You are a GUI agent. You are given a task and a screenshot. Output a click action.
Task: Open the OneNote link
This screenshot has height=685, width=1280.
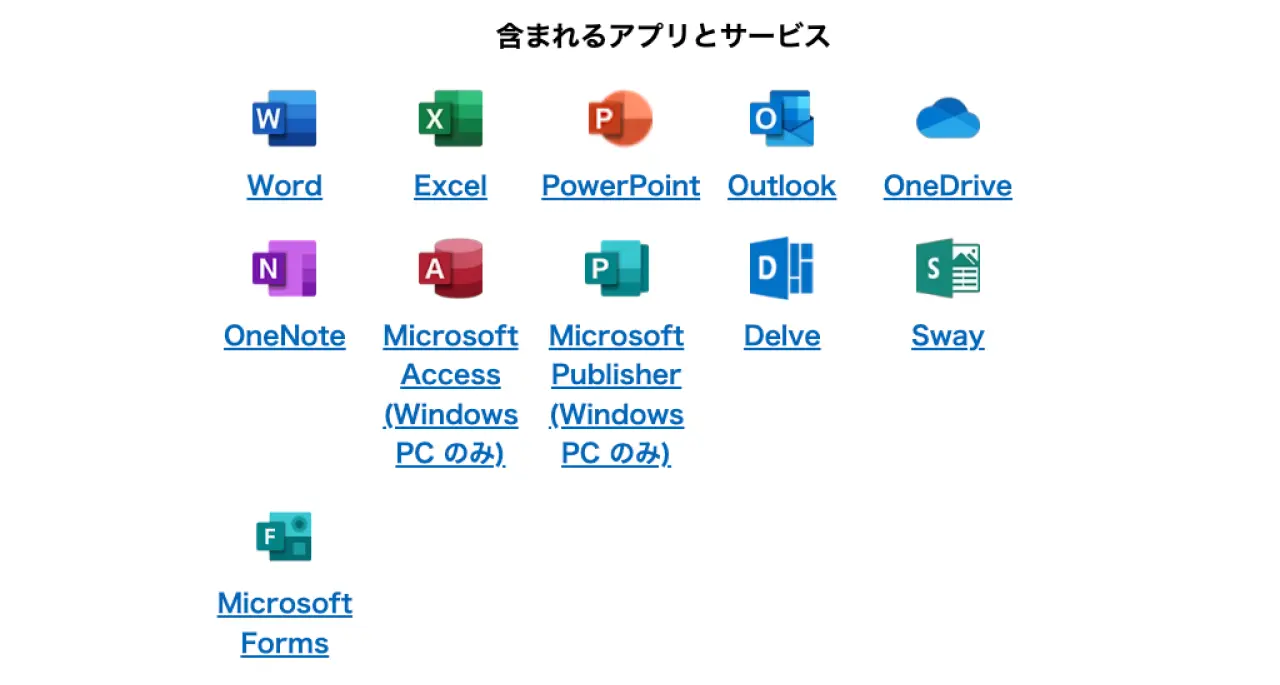(x=285, y=336)
